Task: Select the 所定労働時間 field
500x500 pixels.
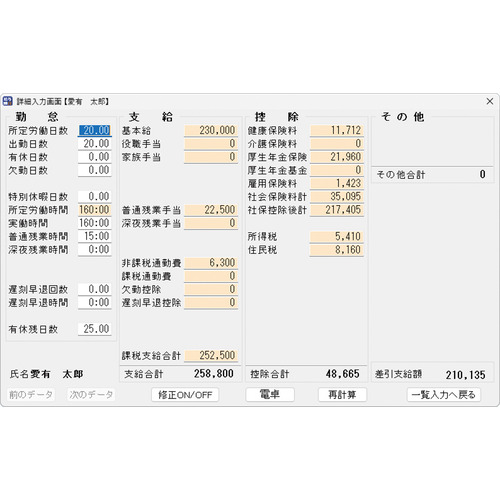Action: pos(95,210)
